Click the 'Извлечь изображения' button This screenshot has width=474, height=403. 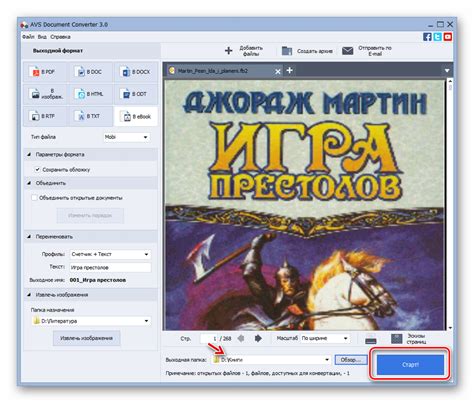pos(86,338)
